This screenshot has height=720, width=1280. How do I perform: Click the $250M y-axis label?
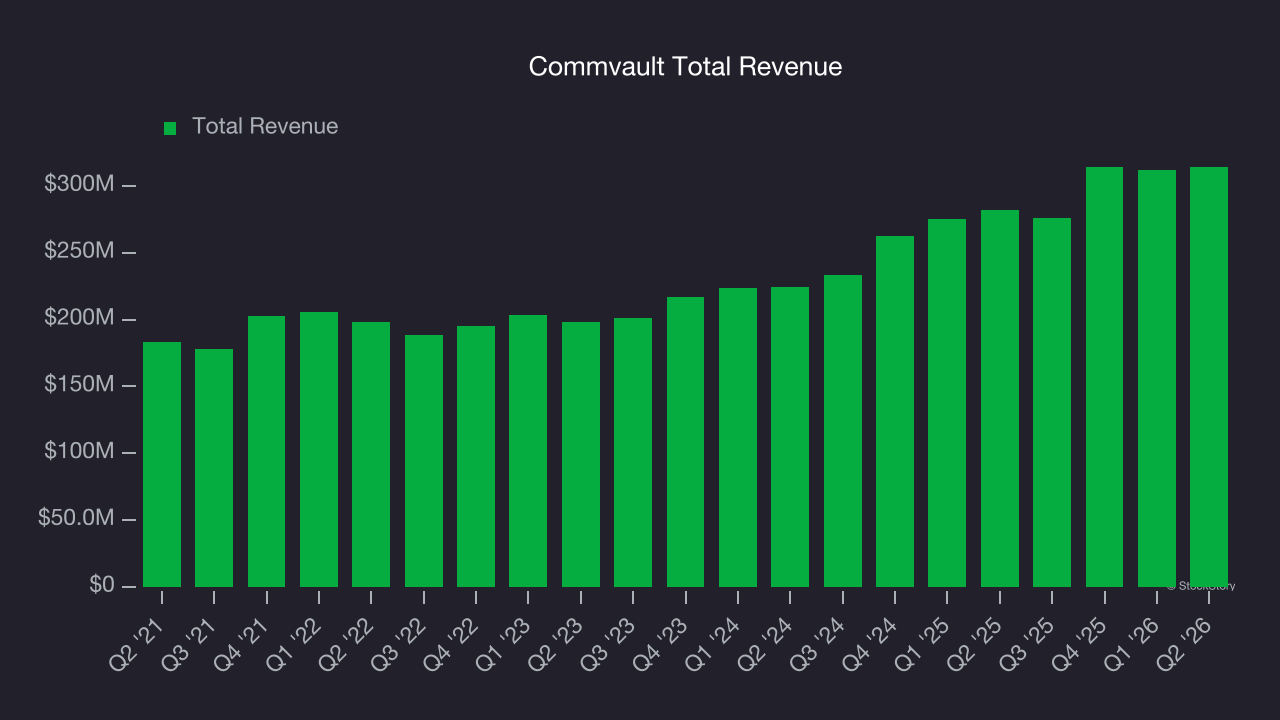coord(79,251)
